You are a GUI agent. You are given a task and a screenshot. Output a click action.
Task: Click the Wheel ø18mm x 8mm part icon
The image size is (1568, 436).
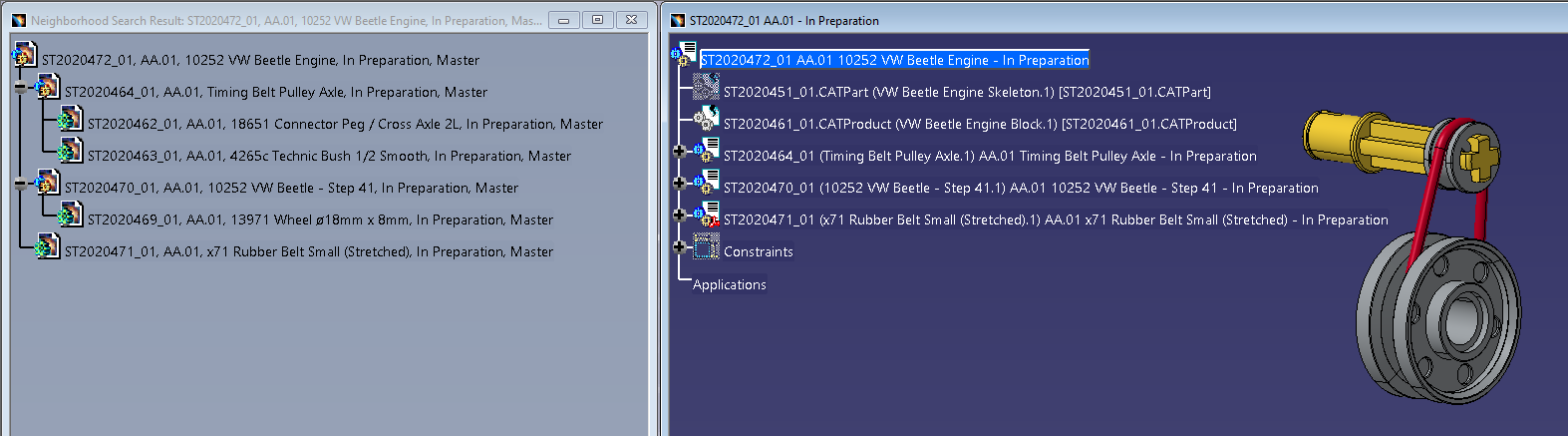click(x=69, y=216)
